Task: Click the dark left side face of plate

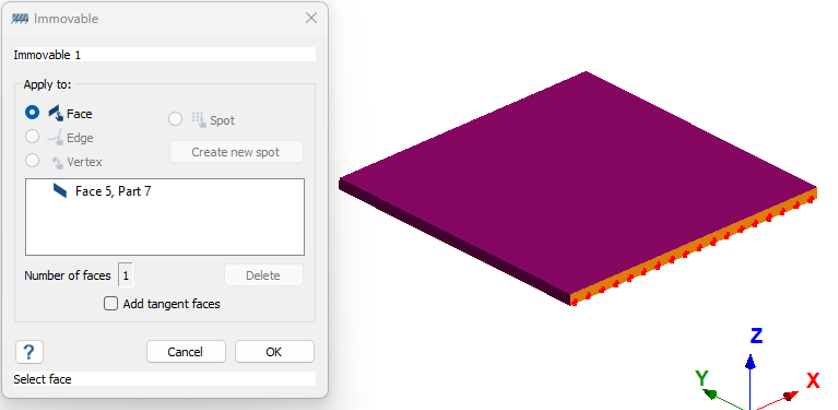Action: [x=454, y=241]
